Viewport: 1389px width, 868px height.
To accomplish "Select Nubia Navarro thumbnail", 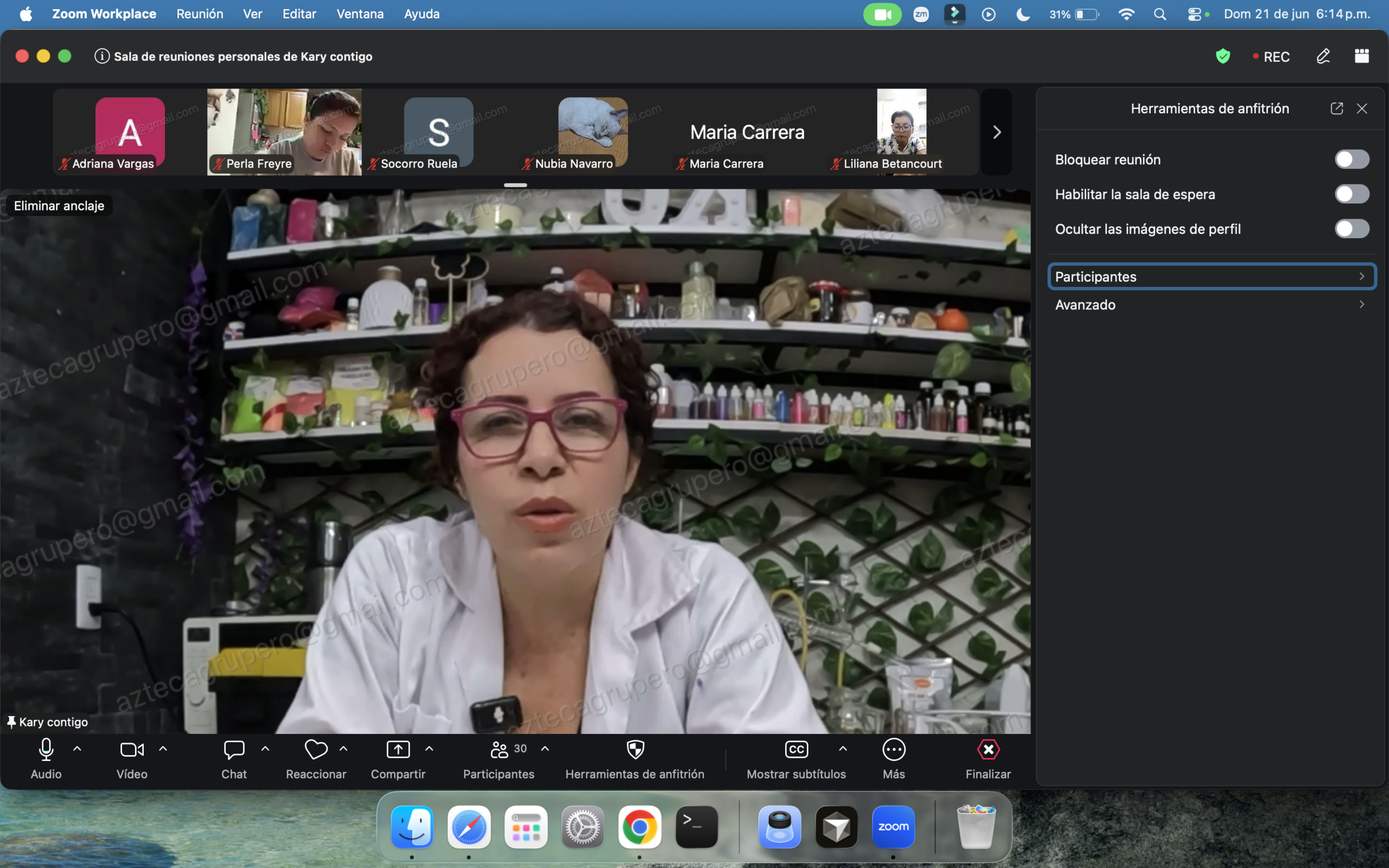I will pos(593,132).
